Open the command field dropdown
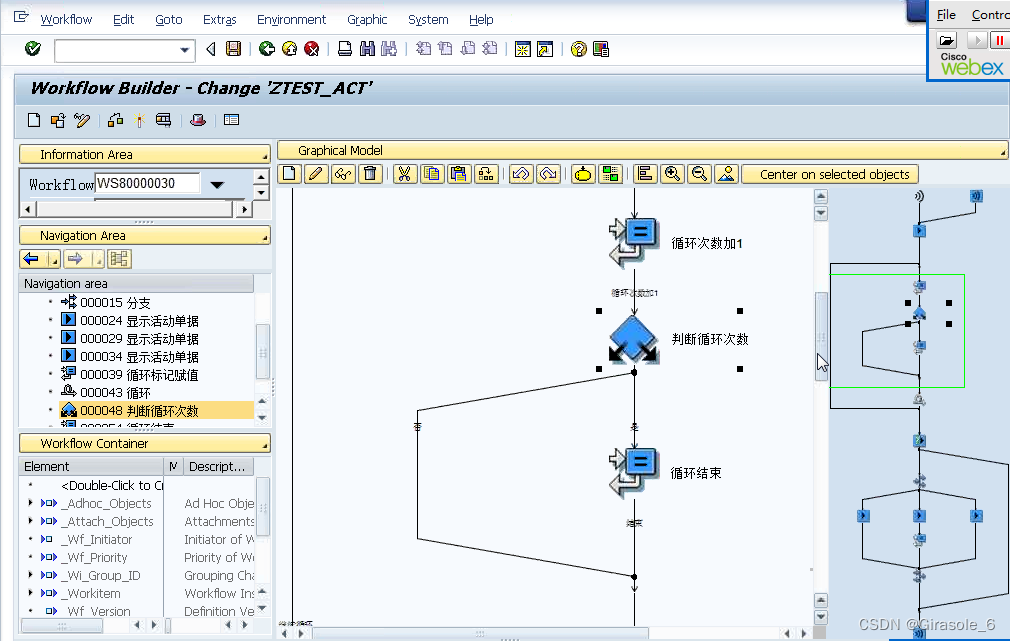1010x641 pixels. pos(185,50)
